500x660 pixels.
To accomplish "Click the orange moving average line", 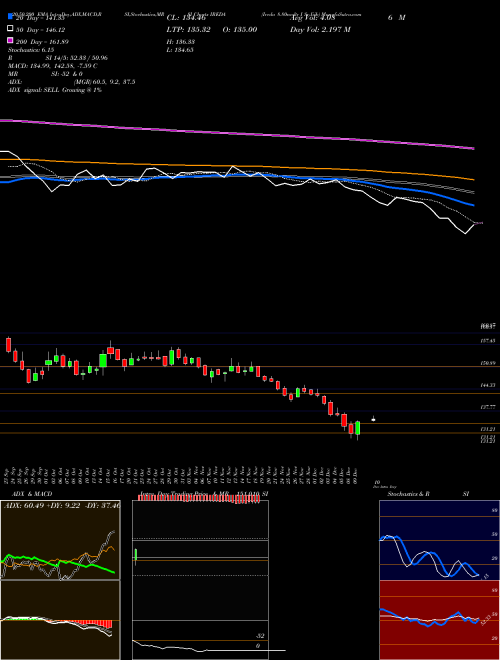I will [236, 166].
